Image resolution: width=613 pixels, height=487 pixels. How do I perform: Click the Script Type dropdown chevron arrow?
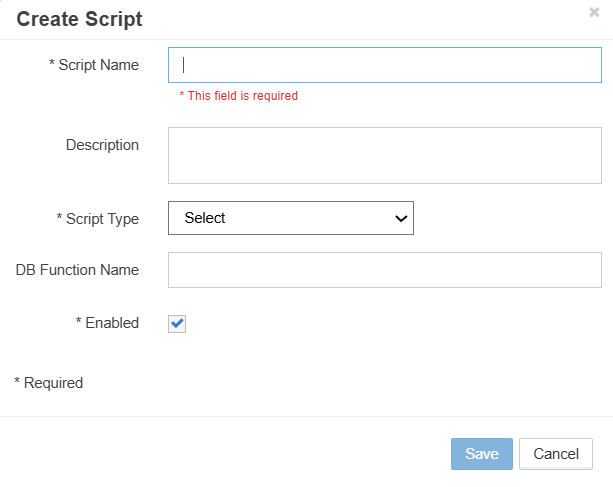401,218
